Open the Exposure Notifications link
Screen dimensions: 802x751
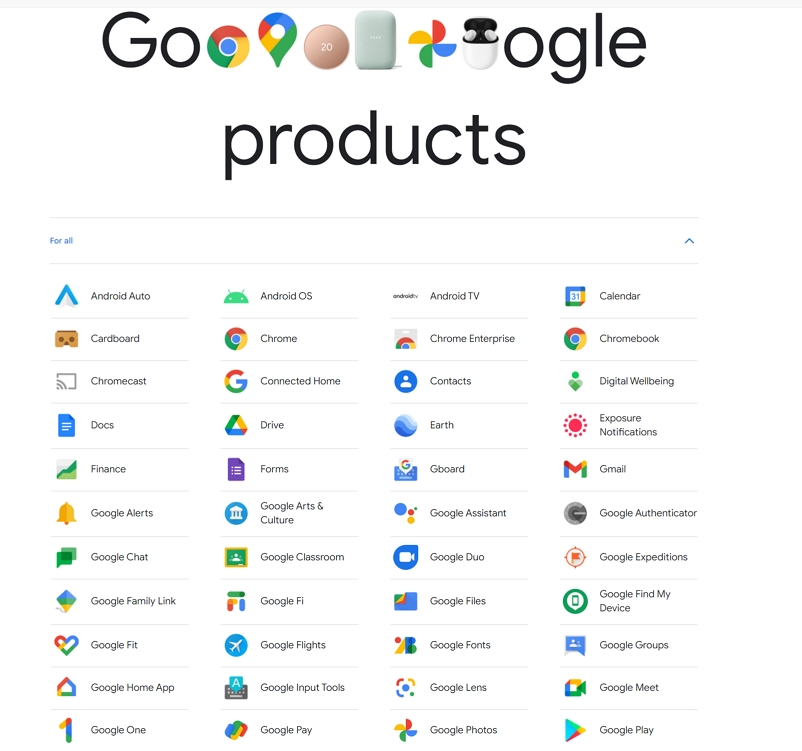coord(628,425)
